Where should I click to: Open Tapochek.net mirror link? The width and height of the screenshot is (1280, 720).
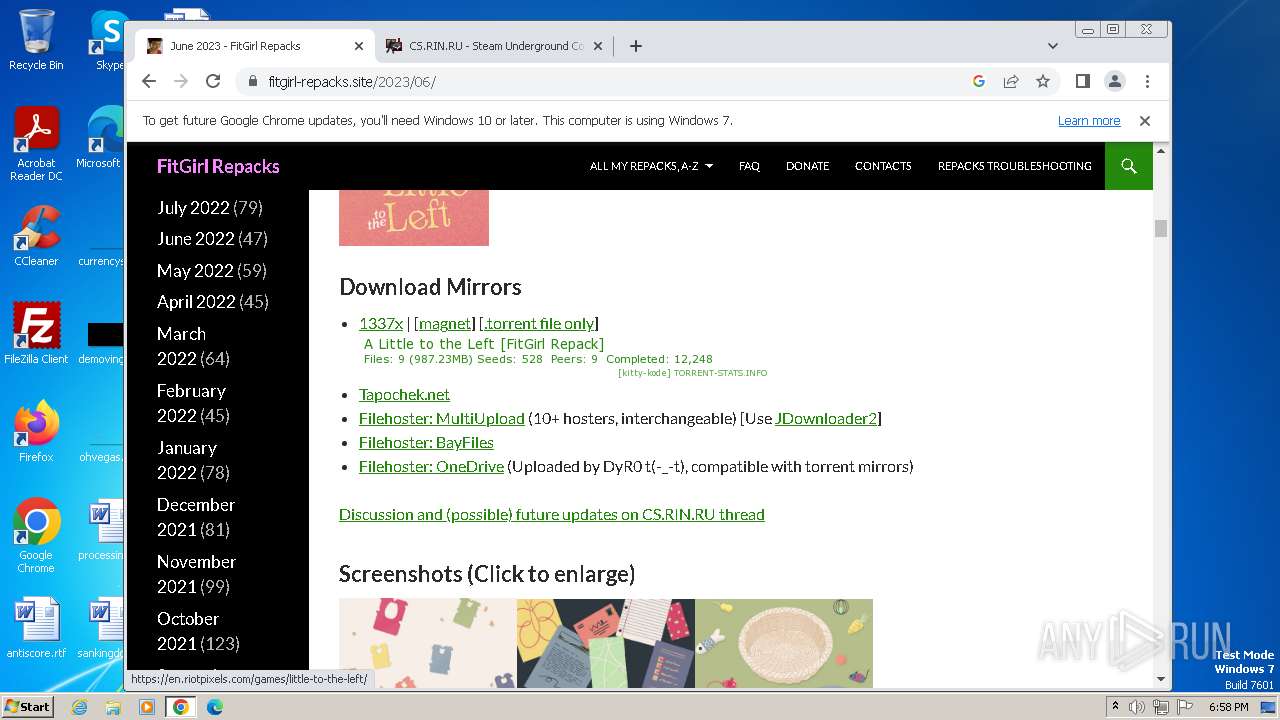pyautogui.click(x=404, y=394)
